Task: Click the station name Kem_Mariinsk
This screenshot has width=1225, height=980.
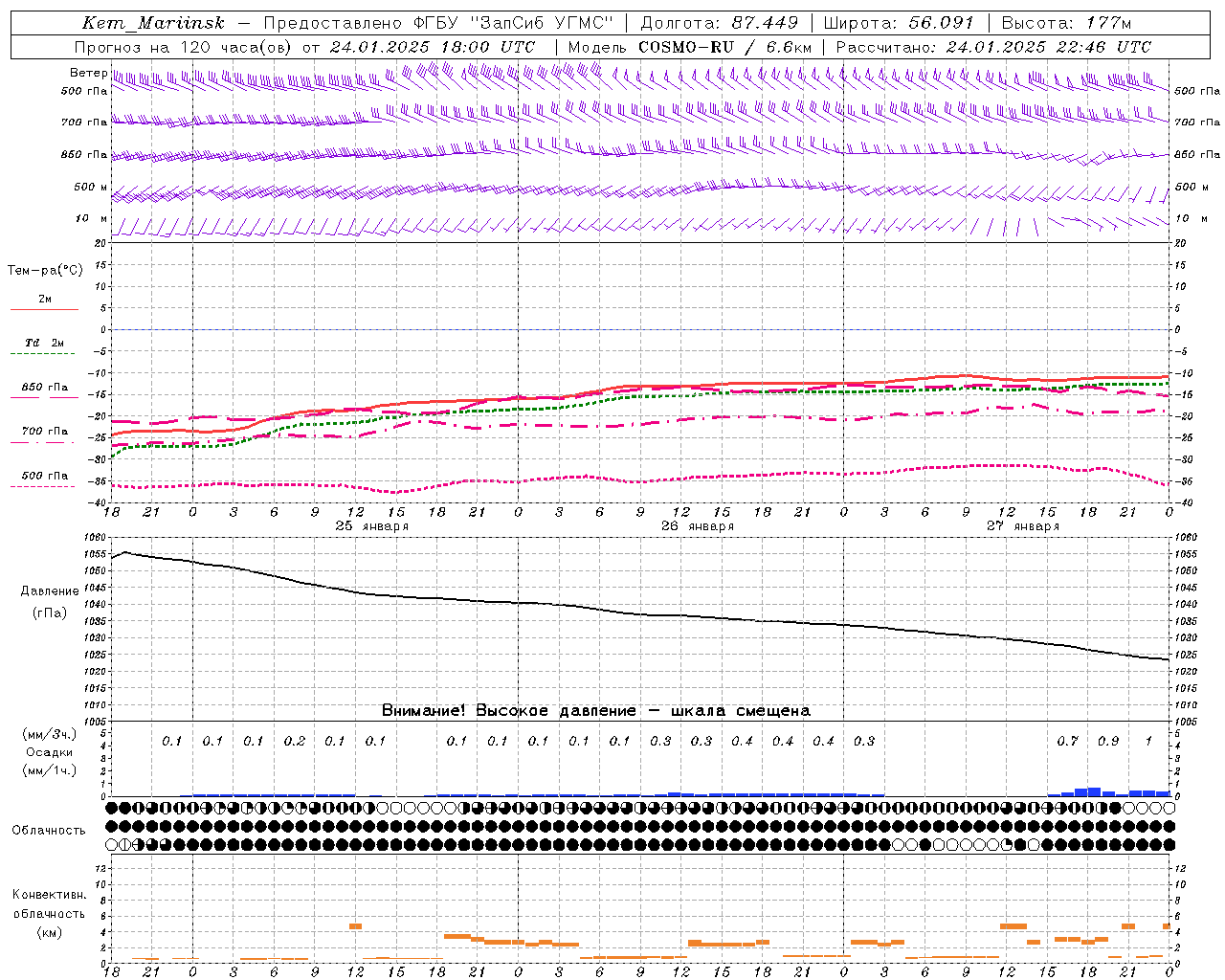Action: (153, 23)
